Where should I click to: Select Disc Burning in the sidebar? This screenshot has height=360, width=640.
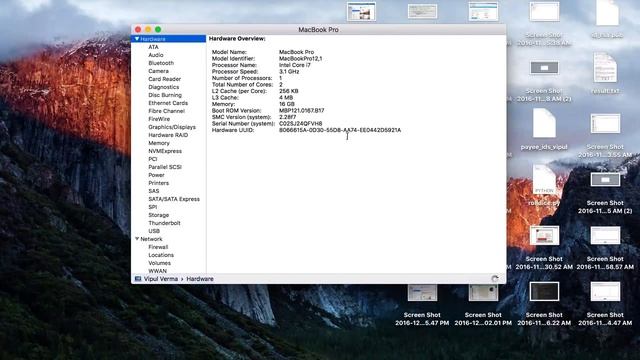pos(165,95)
